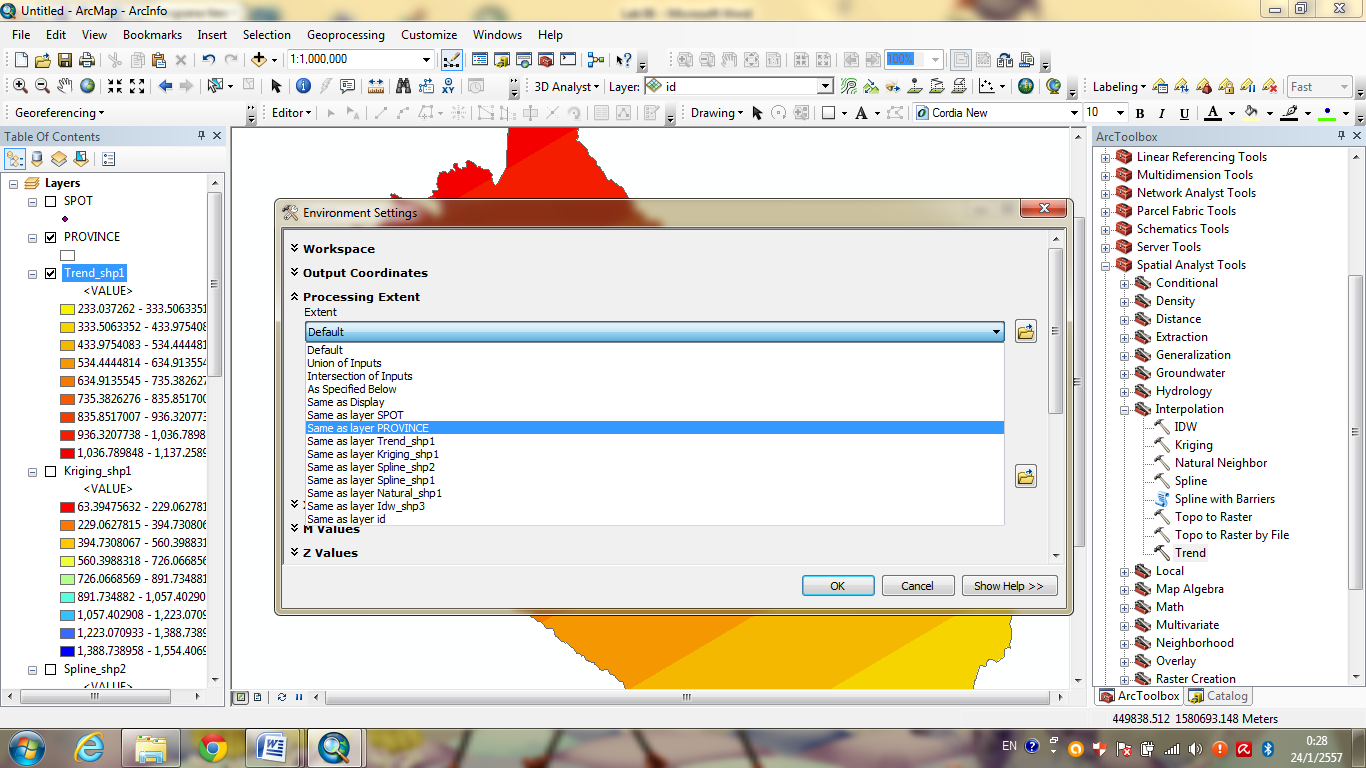Screen dimensions: 1366x768
Task: Click Fixed Zoom In icon
Action: click(115, 86)
